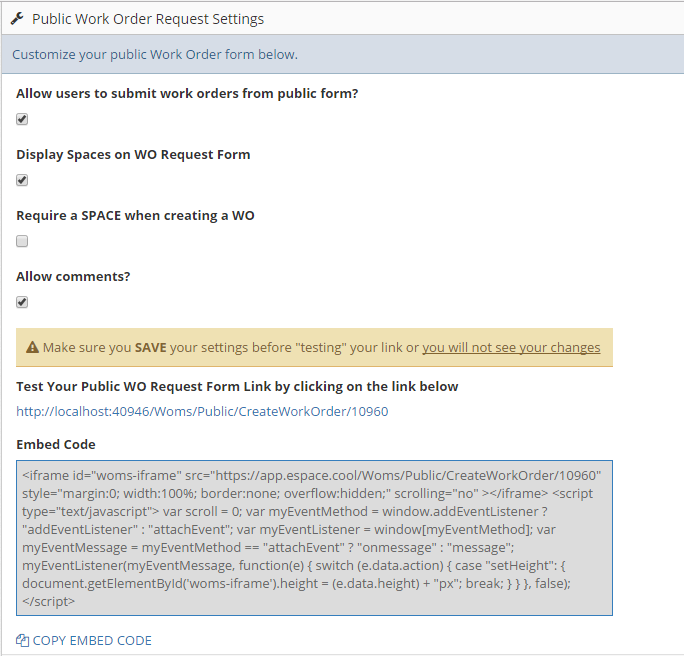The width and height of the screenshot is (684, 656).
Task: Click the copy icon beside COPY EMBED CODE
Action: [x=22, y=640]
